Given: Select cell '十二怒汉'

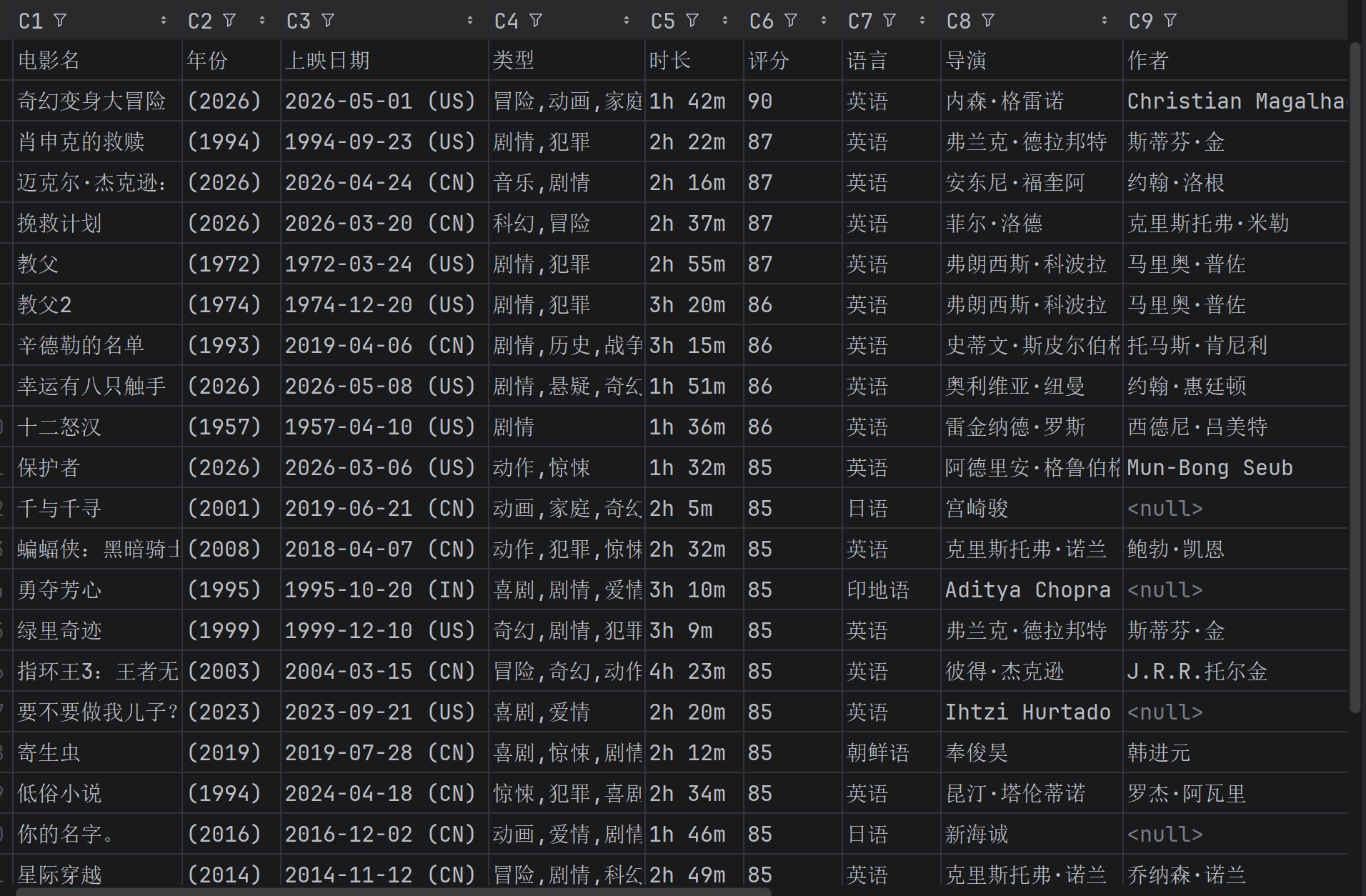Looking at the screenshot, I should (x=98, y=427).
